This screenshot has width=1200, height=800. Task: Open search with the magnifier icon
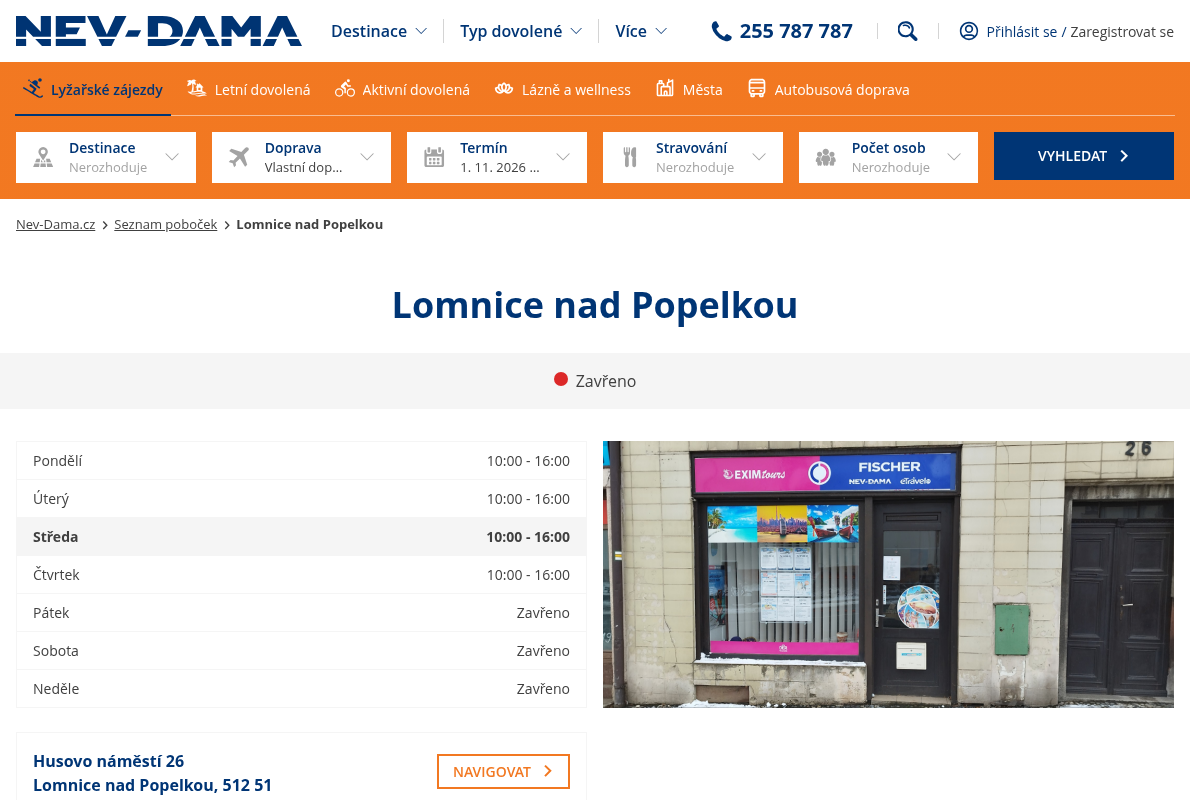(x=907, y=31)
